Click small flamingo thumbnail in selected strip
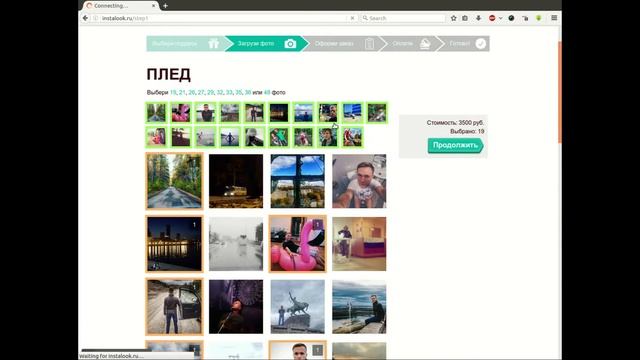 coord(181,113)
